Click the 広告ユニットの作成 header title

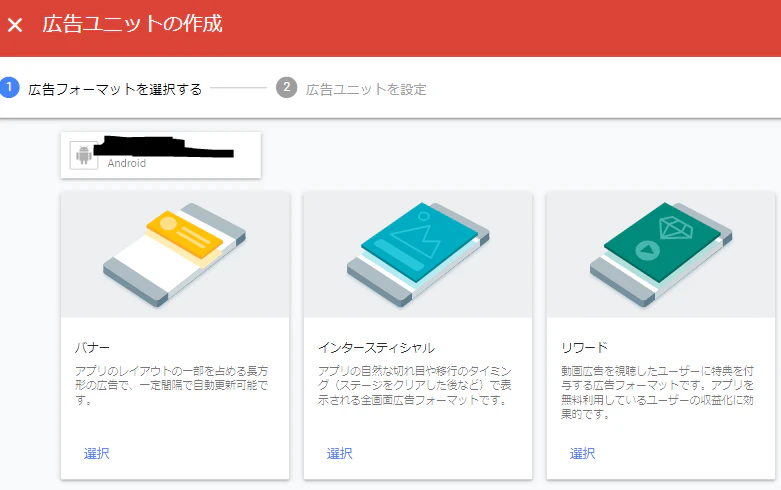click(132, 24)
